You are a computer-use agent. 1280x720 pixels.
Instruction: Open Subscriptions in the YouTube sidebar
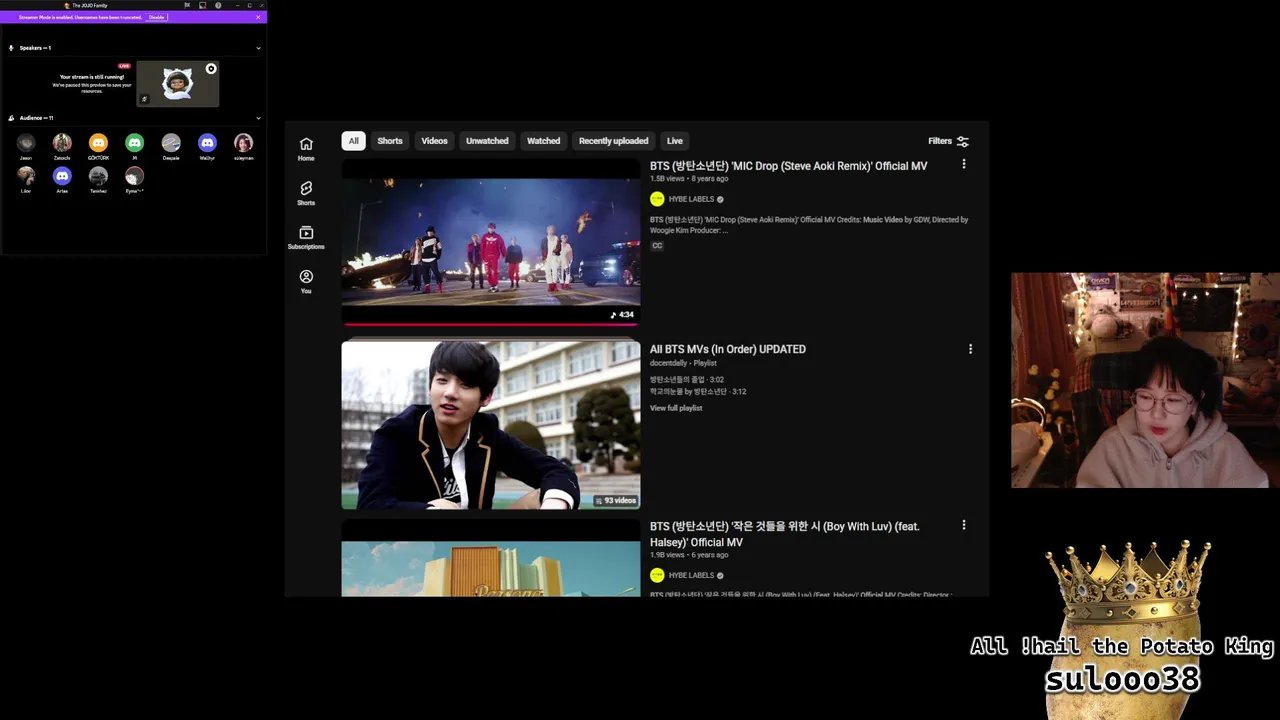306,237
